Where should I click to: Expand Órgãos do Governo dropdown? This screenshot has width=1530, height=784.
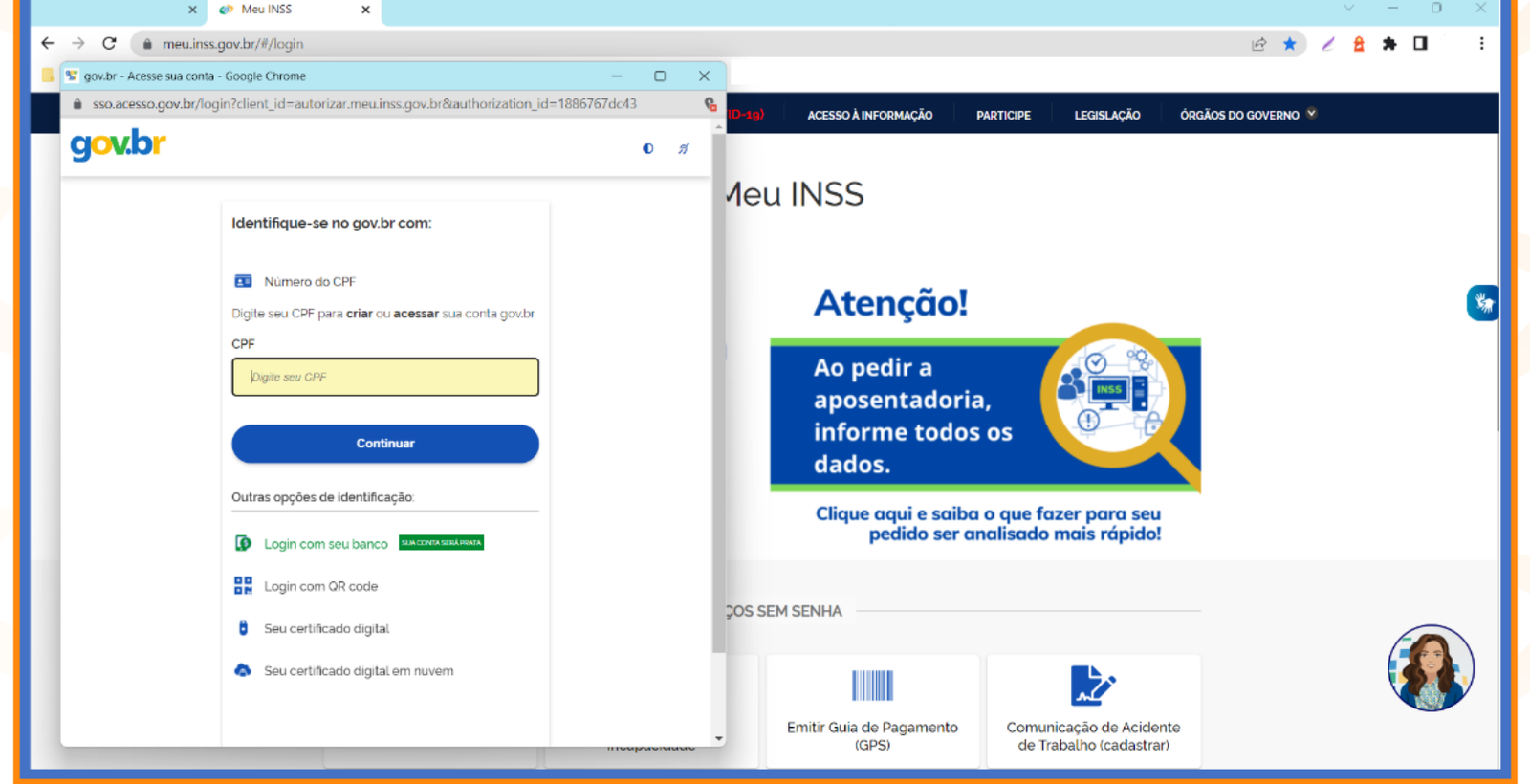pos(1248,115)
